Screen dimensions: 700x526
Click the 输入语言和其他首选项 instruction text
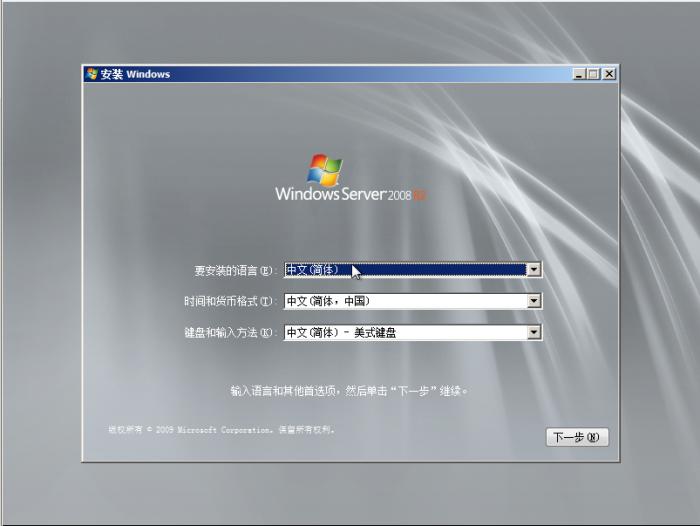click(349, 391)
